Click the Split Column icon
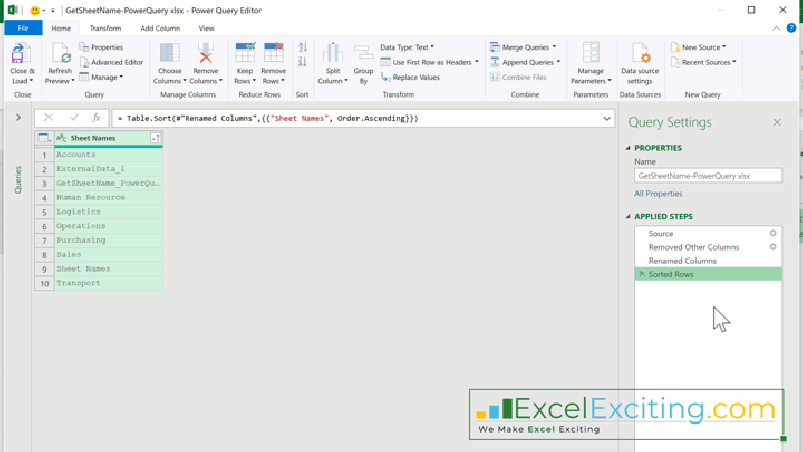The image size is (803, 452). [x=333, y=54]
